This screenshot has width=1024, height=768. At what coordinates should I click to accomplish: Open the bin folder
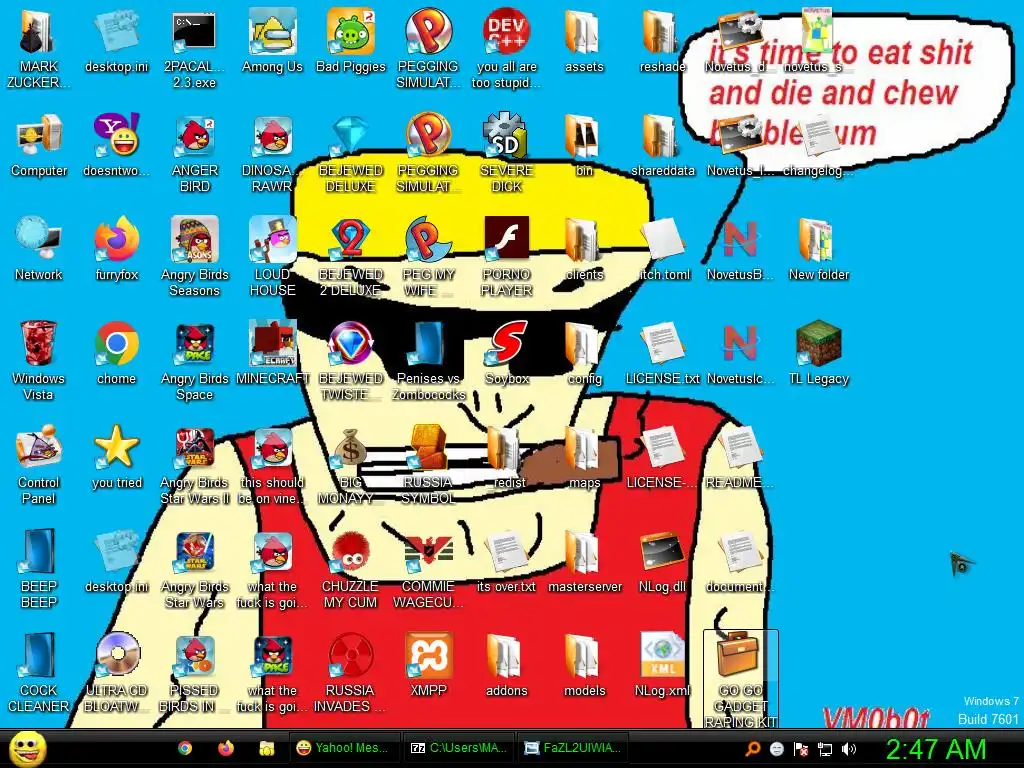click(584, 145)
